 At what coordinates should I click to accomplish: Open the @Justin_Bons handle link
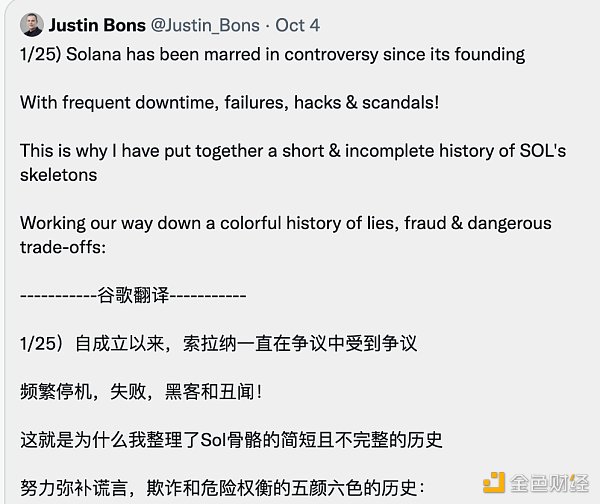pos(205,26)
